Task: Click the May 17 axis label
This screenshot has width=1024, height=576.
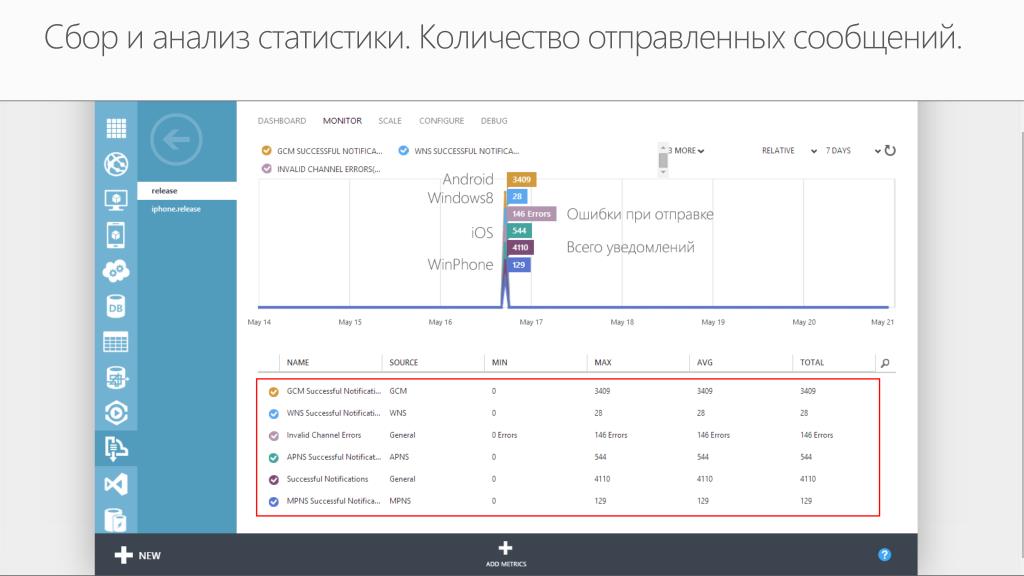Action: 531,322
